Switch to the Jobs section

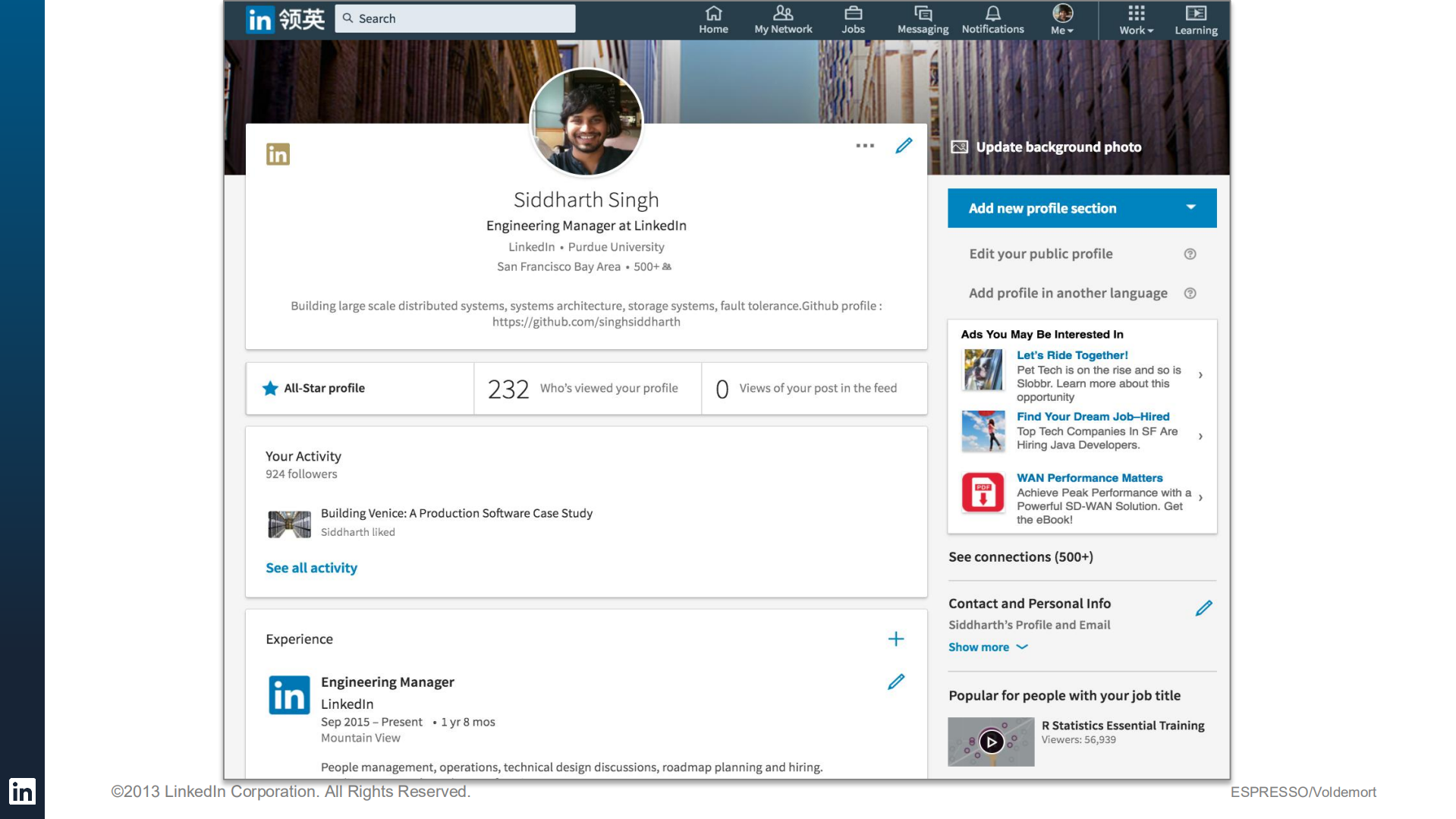[x=853, y=19]
